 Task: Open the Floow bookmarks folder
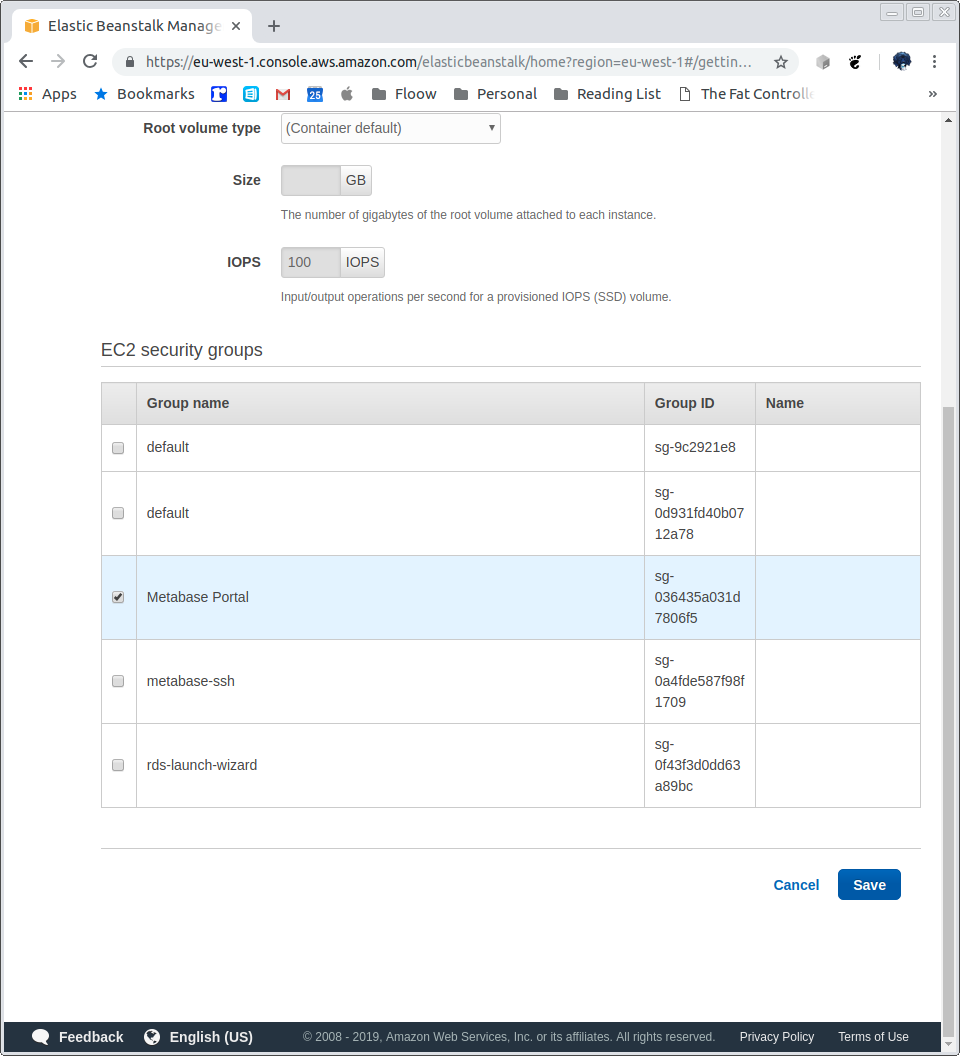pos(404,94)
